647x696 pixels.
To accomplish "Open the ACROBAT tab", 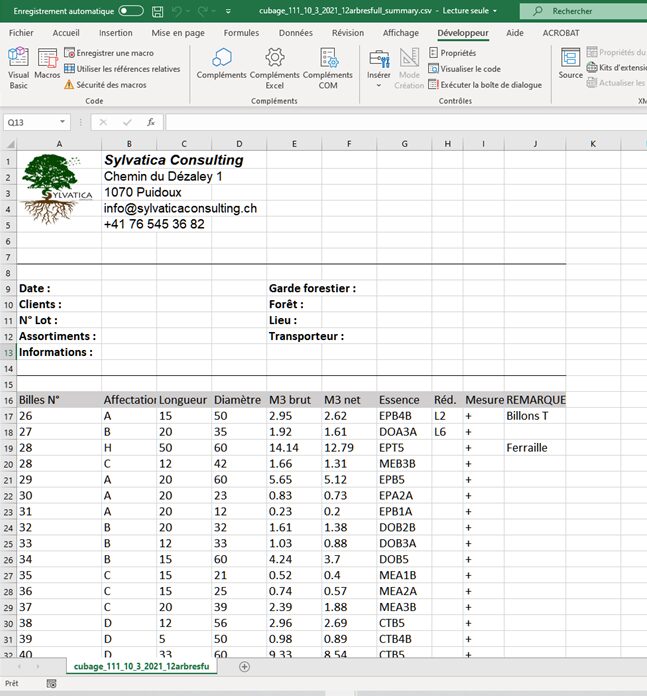I will coord(561,33).
